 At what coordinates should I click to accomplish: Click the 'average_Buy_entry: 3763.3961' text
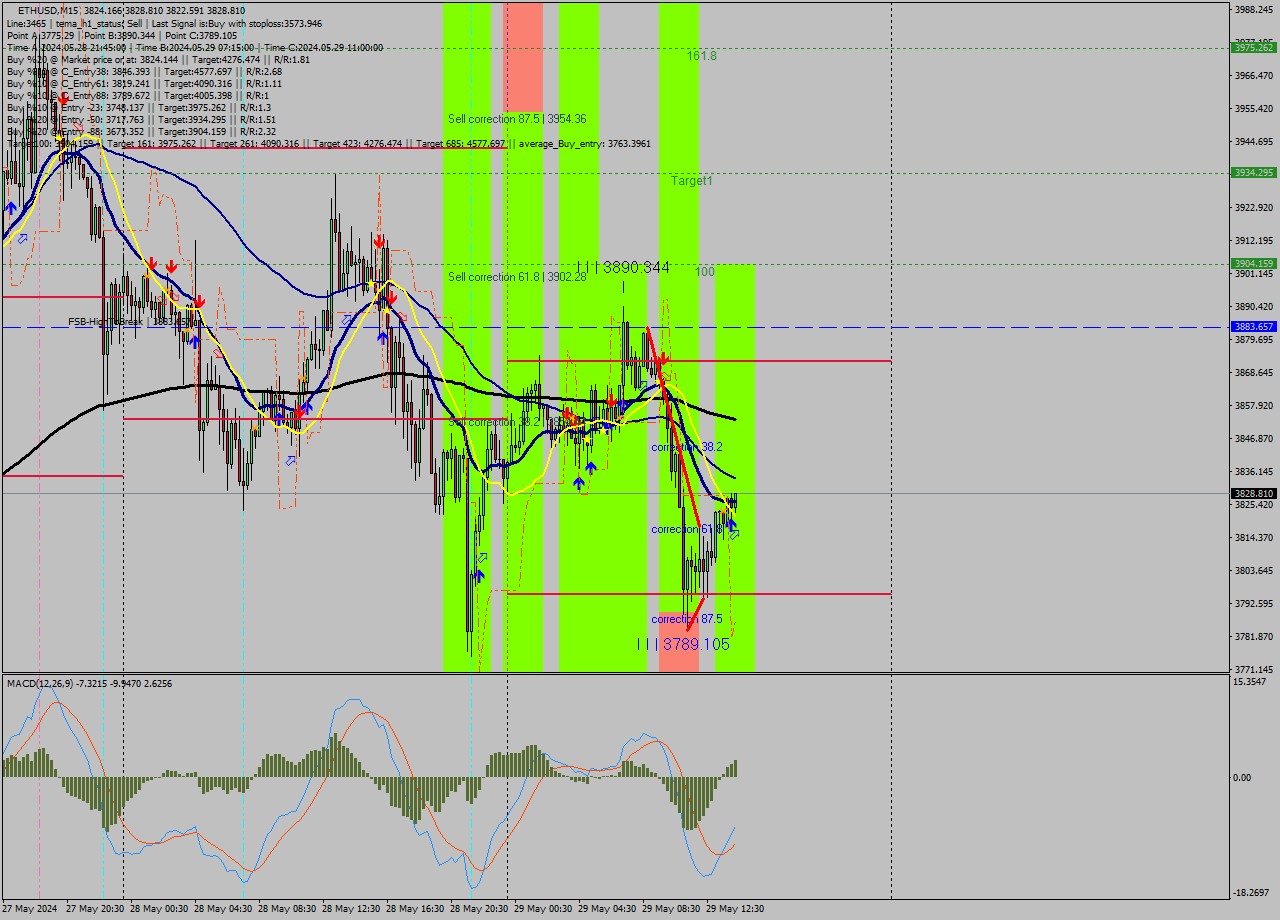(584, 143)
